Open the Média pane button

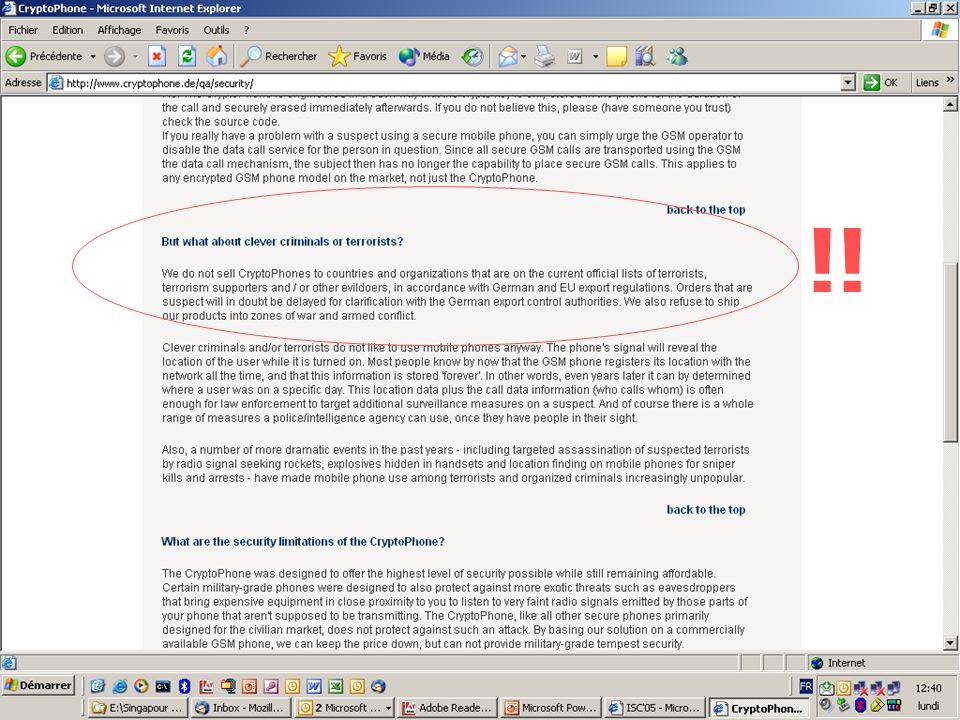pyautogui.click(x=424, y=56)
